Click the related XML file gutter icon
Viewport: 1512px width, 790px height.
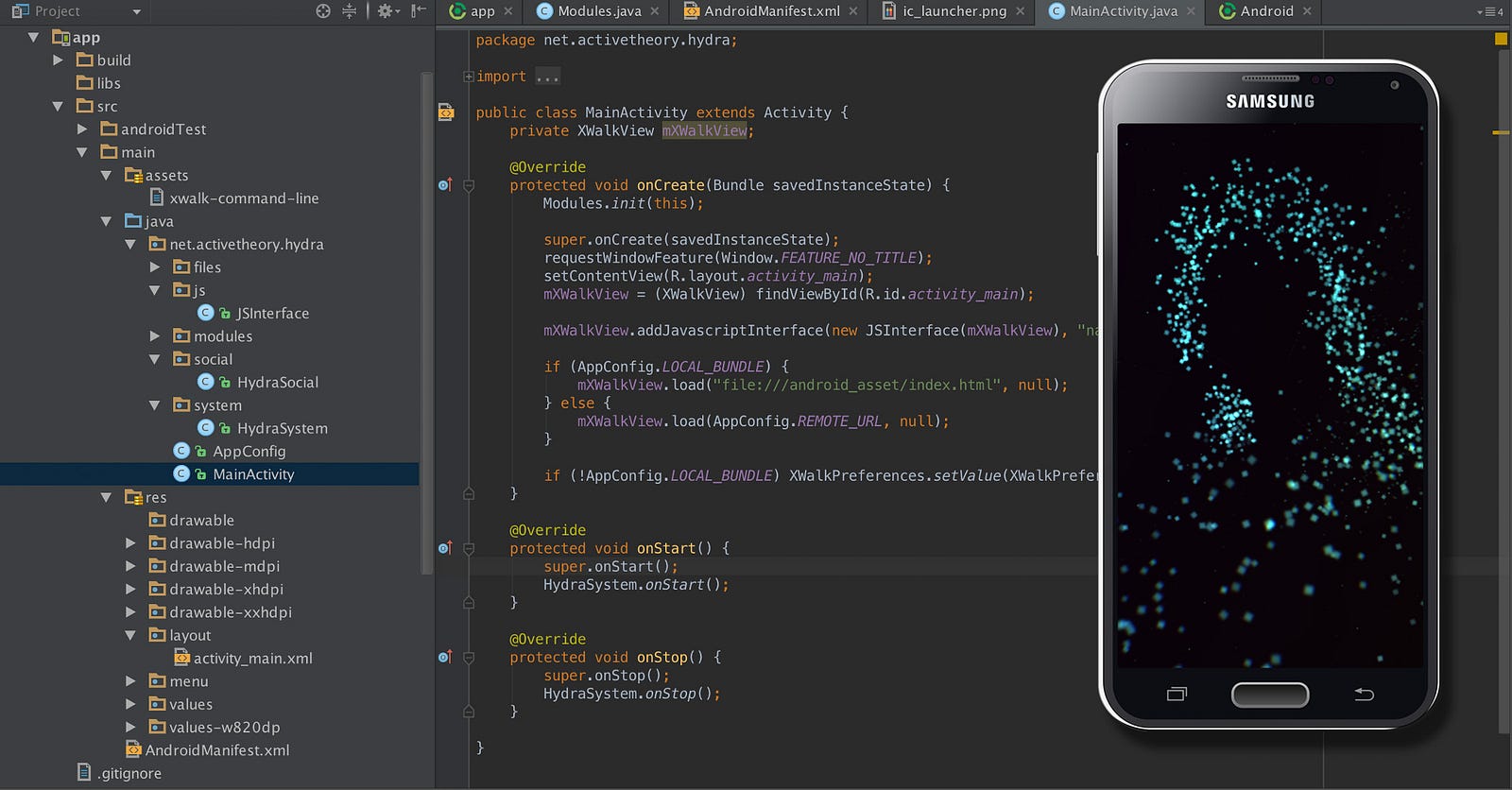coord(446,112)
